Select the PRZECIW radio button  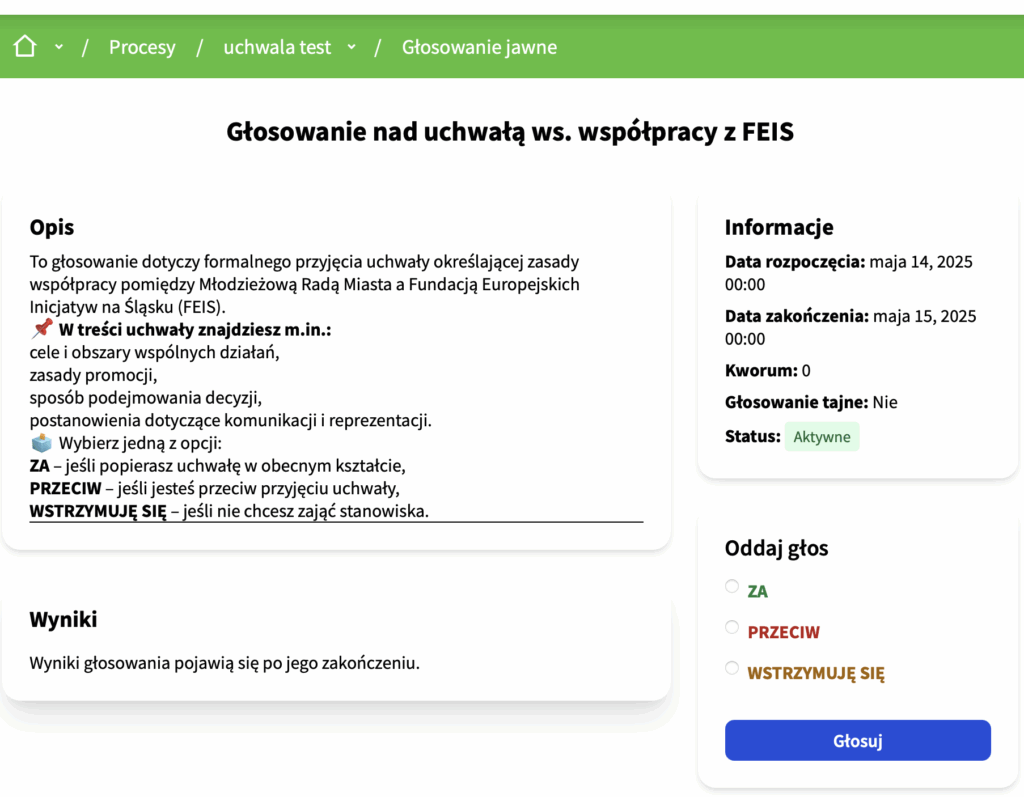tap(731, 627)
